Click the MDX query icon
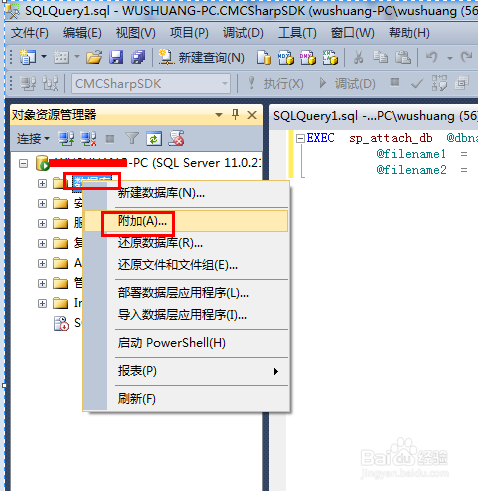The width and height of the screenshot is (478, 491). click(286, 57)
